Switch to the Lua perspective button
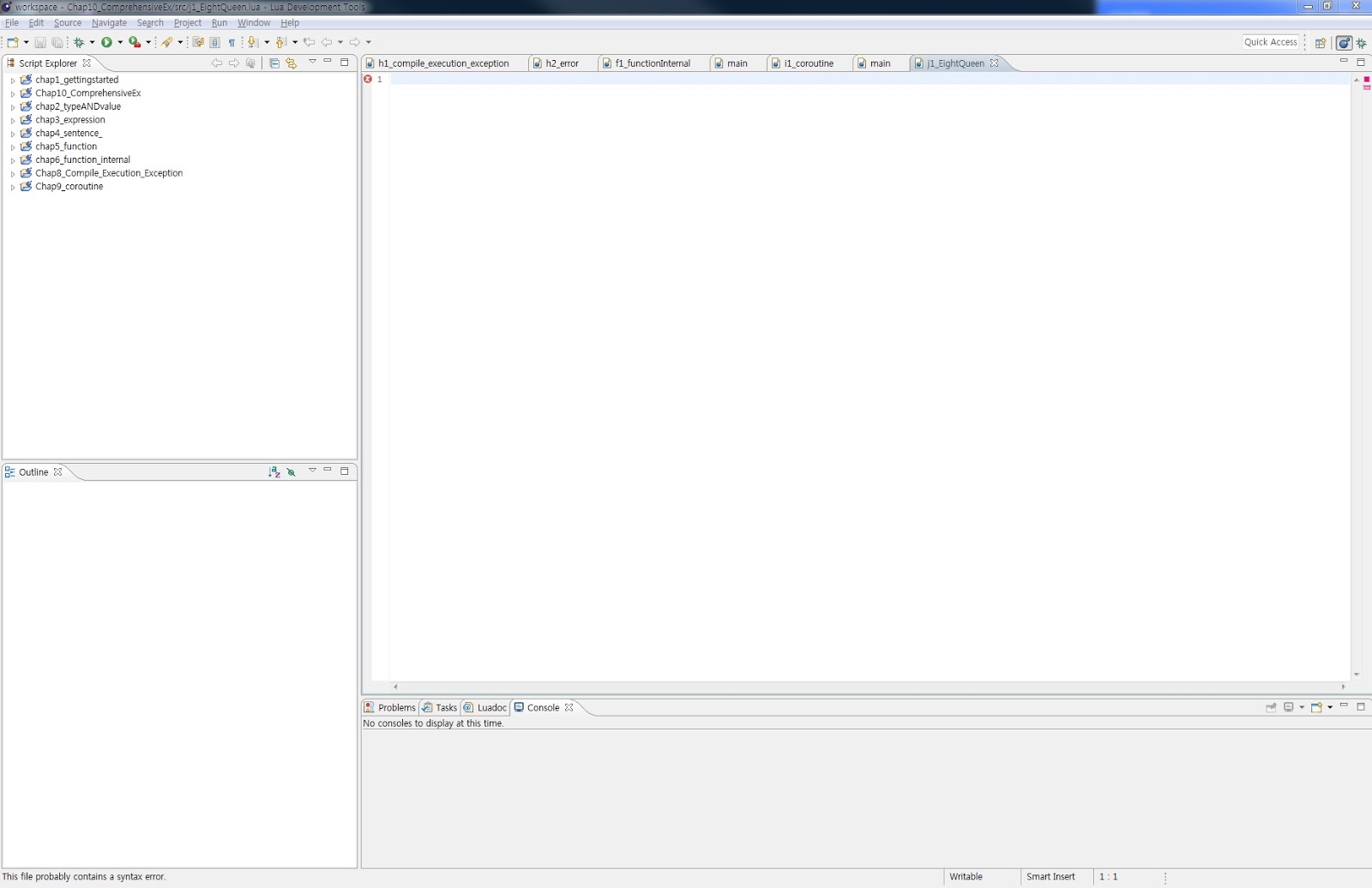Screen dimensions: 1372x888 point(1344,43)
